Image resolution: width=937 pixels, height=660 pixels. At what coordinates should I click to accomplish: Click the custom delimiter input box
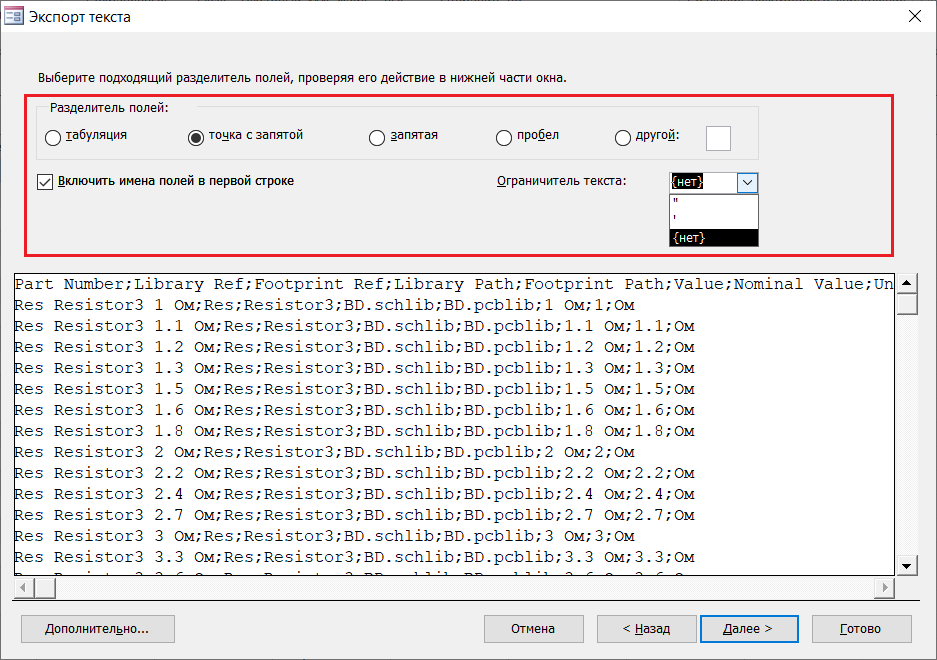pyautogui.click(x=718, y=138)
